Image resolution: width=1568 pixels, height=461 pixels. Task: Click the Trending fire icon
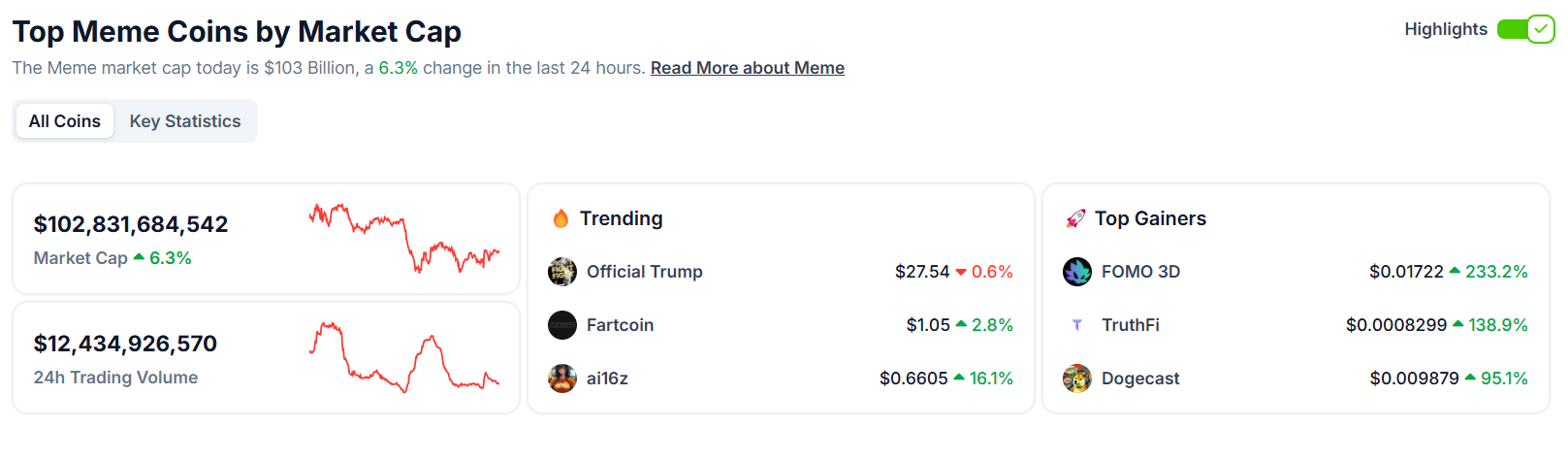click(x=560, y=218)
